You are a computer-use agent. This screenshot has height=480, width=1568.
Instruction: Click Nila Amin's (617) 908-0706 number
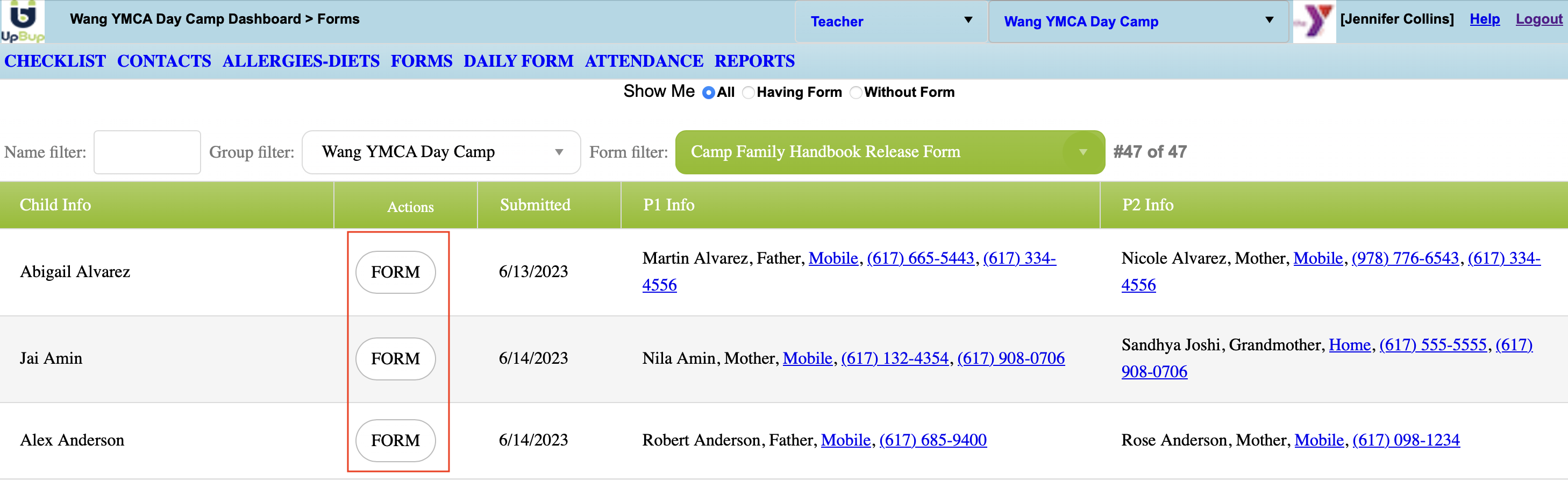click(1011, 358)
